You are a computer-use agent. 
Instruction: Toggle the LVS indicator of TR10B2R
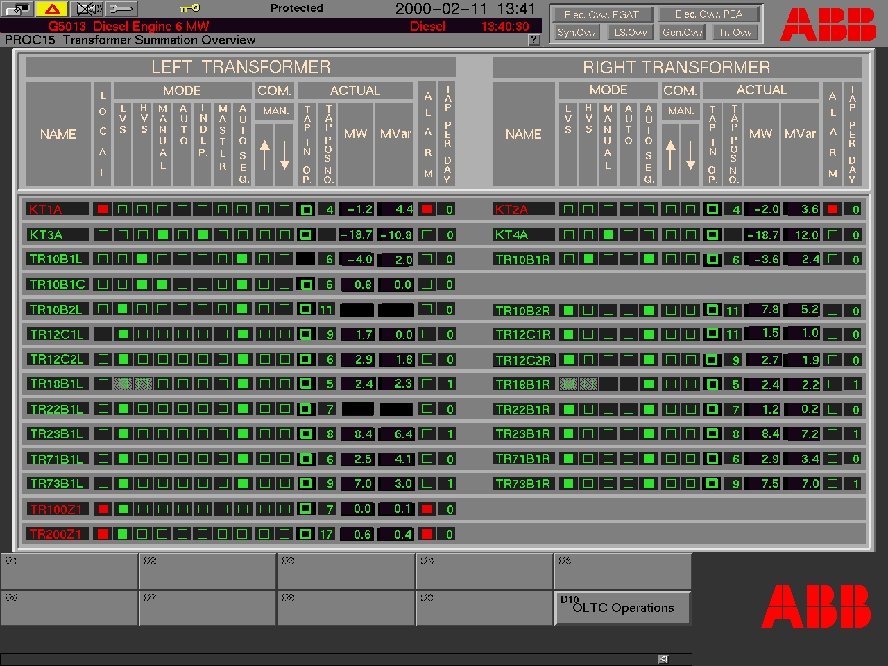pyautogui.click(x=568, y=310)
